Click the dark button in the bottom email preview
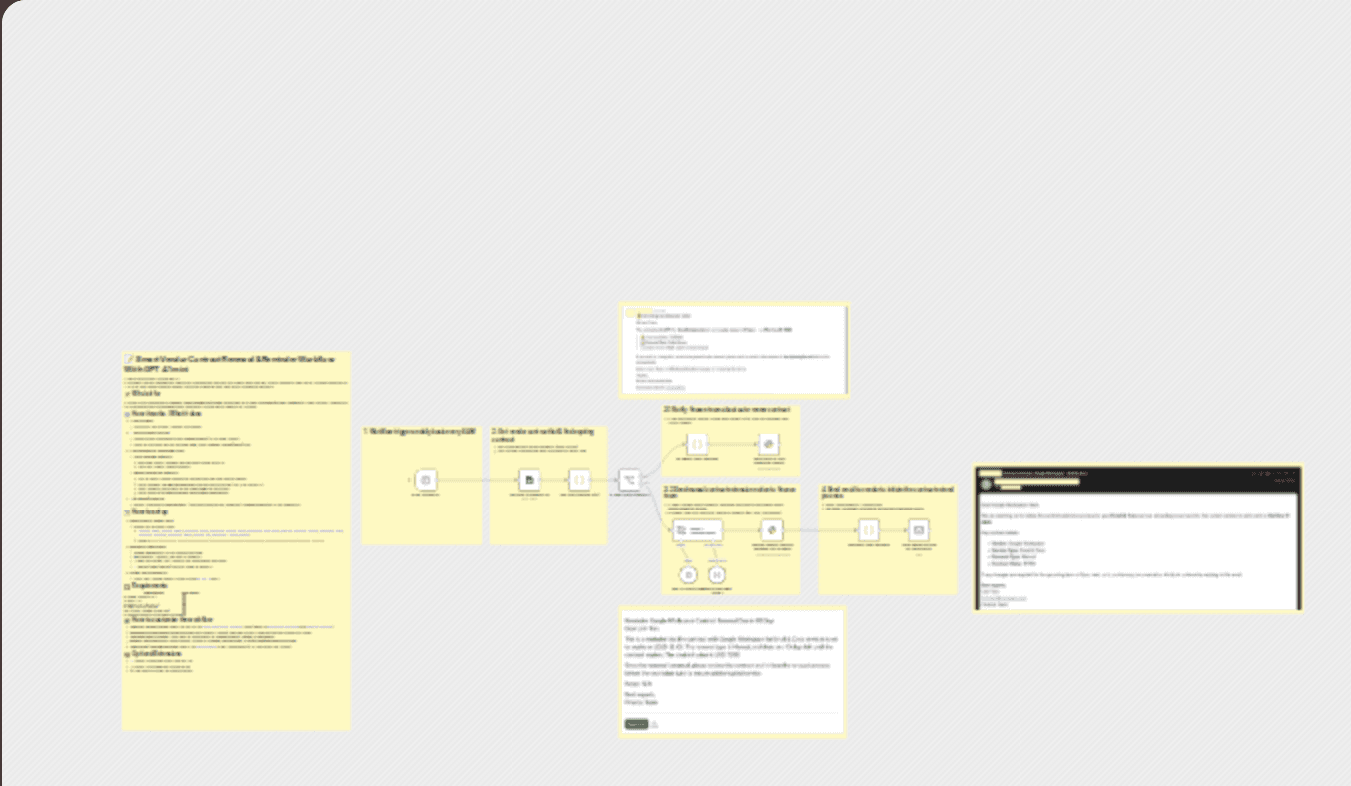This screenshot has width=1351, height=786. pyautogui.click(x=636, y=724)
